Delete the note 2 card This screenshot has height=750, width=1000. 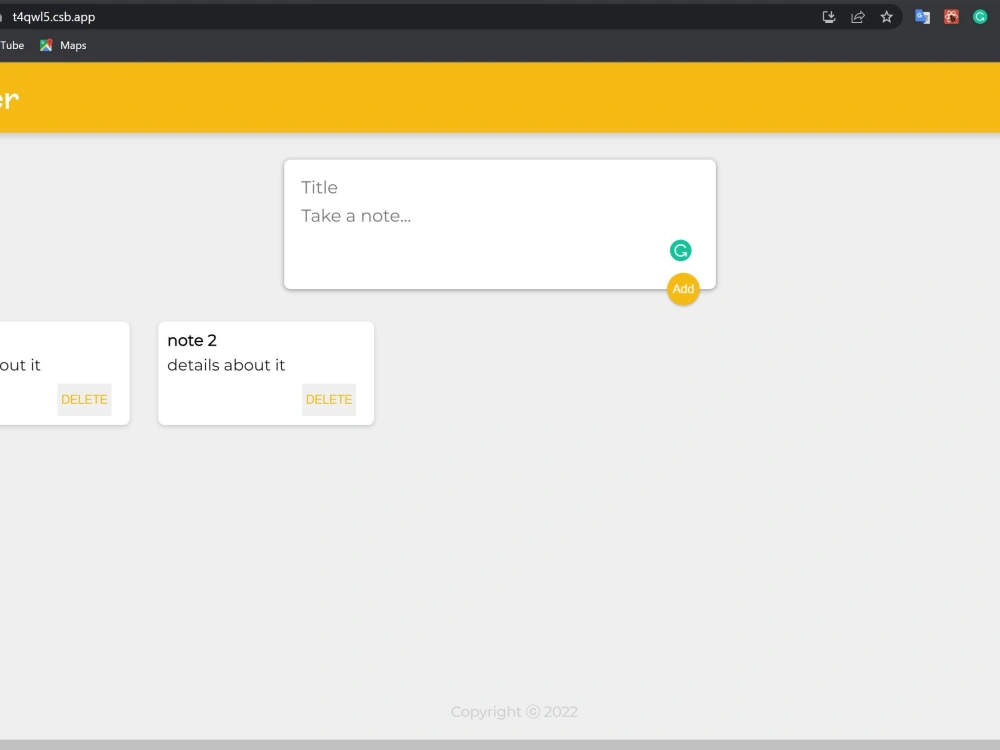tap(328, 400)
